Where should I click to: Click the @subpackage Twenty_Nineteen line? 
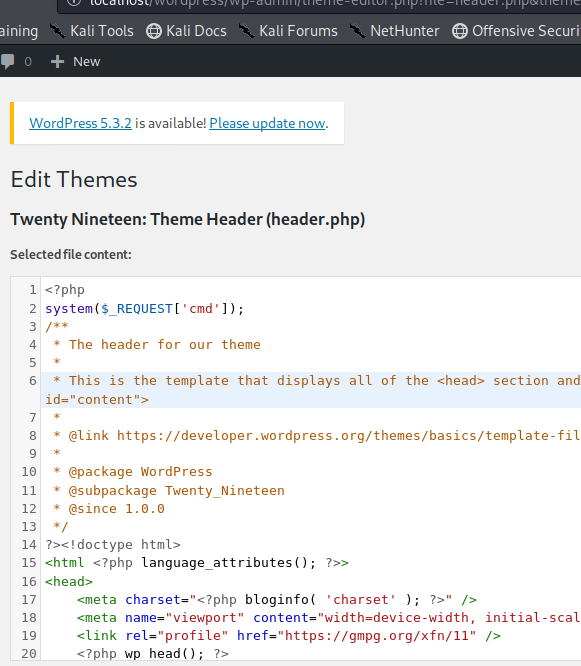tap(169, 491)
